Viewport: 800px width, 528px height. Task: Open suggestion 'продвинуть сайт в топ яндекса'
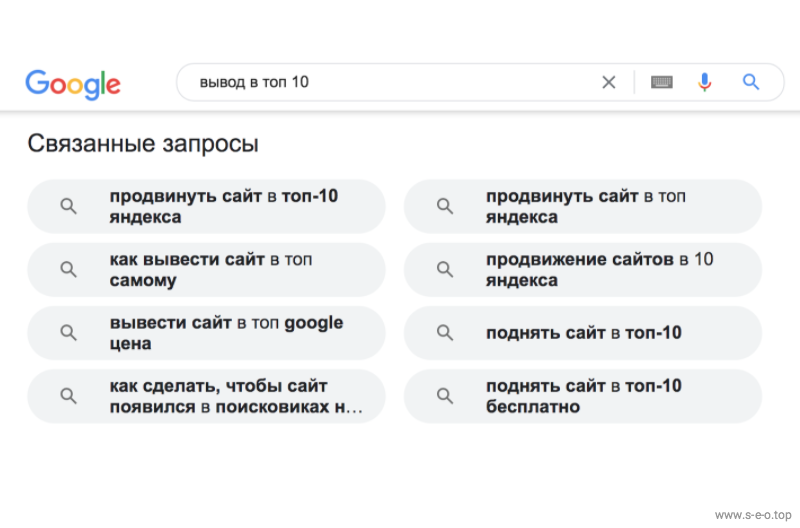(x=583, y=207)
